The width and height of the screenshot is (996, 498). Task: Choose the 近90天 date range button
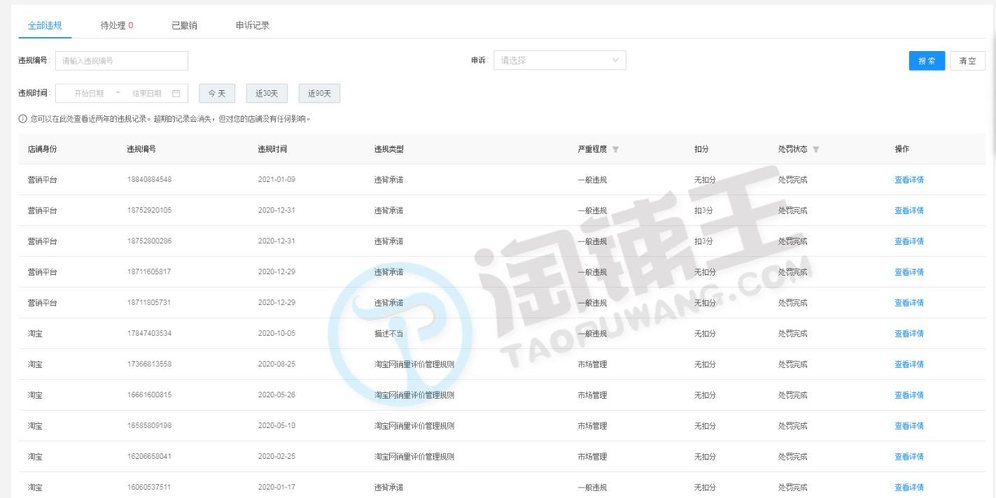319,93
